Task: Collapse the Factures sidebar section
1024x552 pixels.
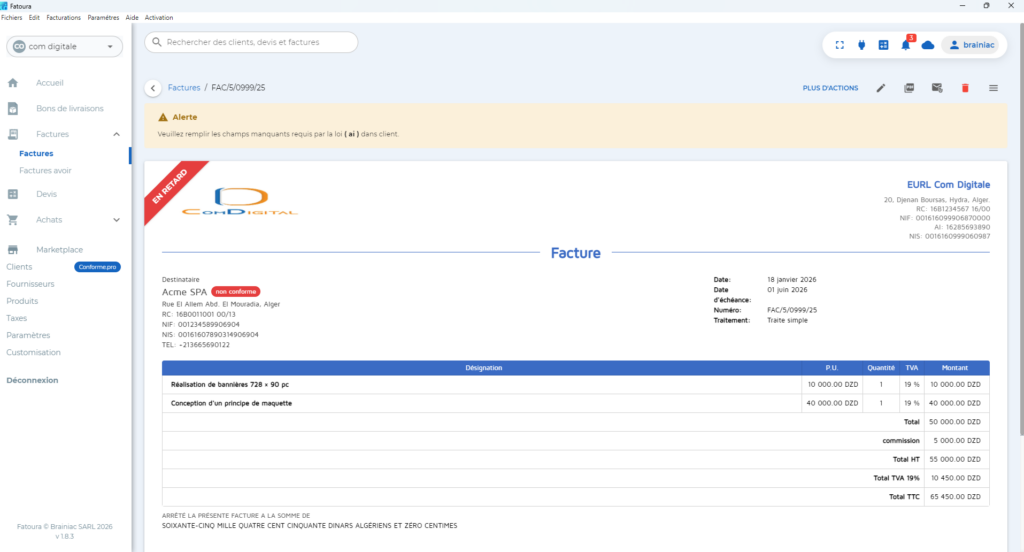Action: click(116, 134)
